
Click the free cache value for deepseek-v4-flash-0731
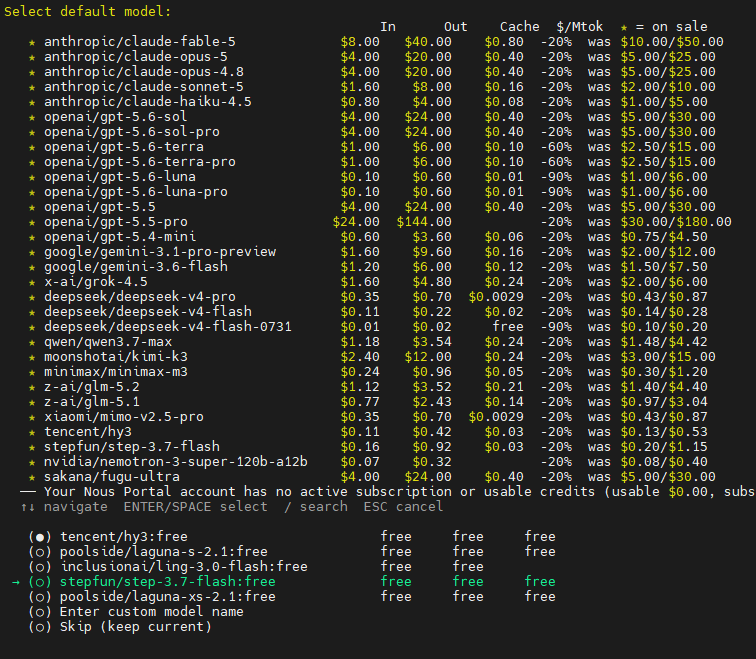point(508,326)
